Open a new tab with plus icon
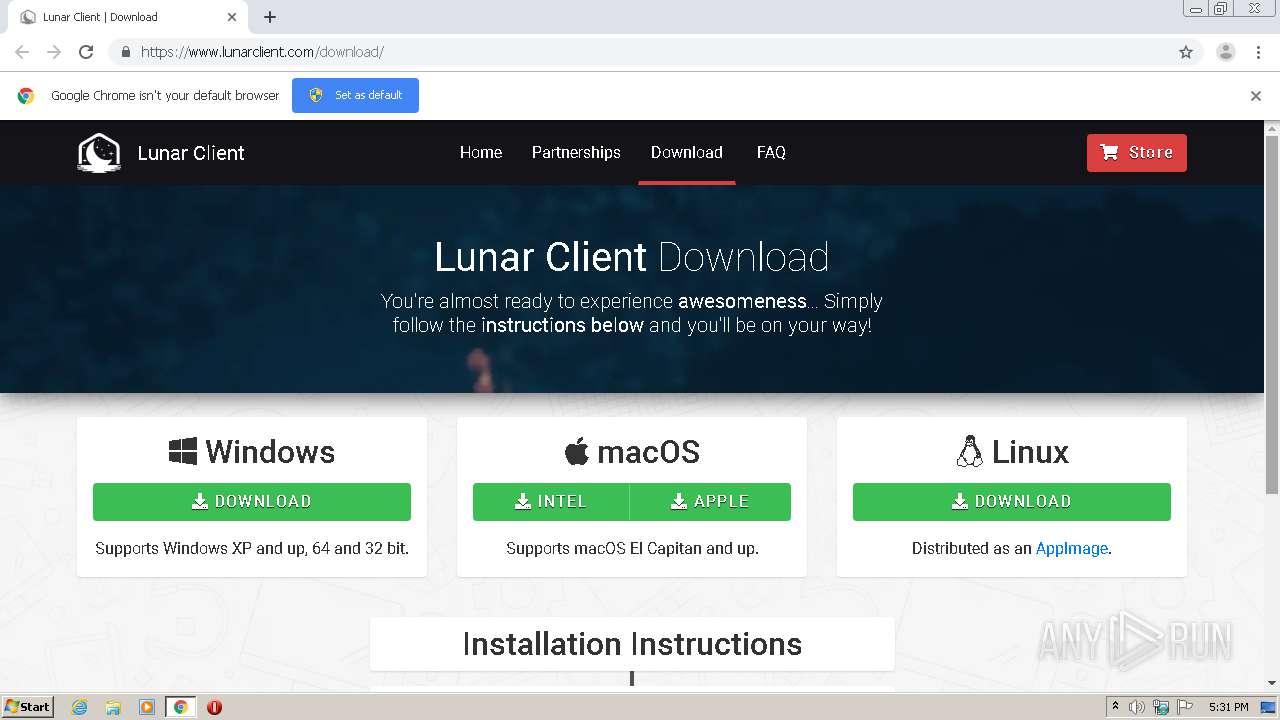This screenshot has height=720, width=1280. pyautogui.click(x=270, y=17)
